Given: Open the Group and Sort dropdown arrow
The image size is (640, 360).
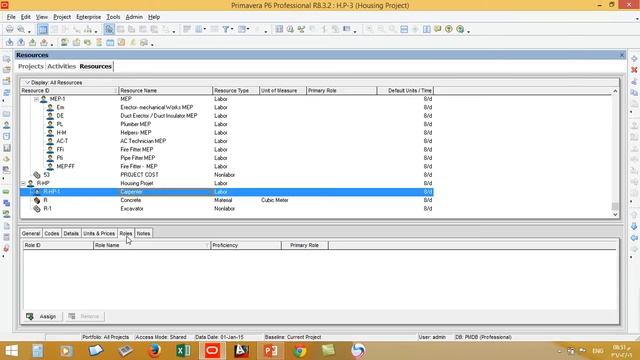Looking at the screenshot, I should pyautogui.click(x=248, y=29).
